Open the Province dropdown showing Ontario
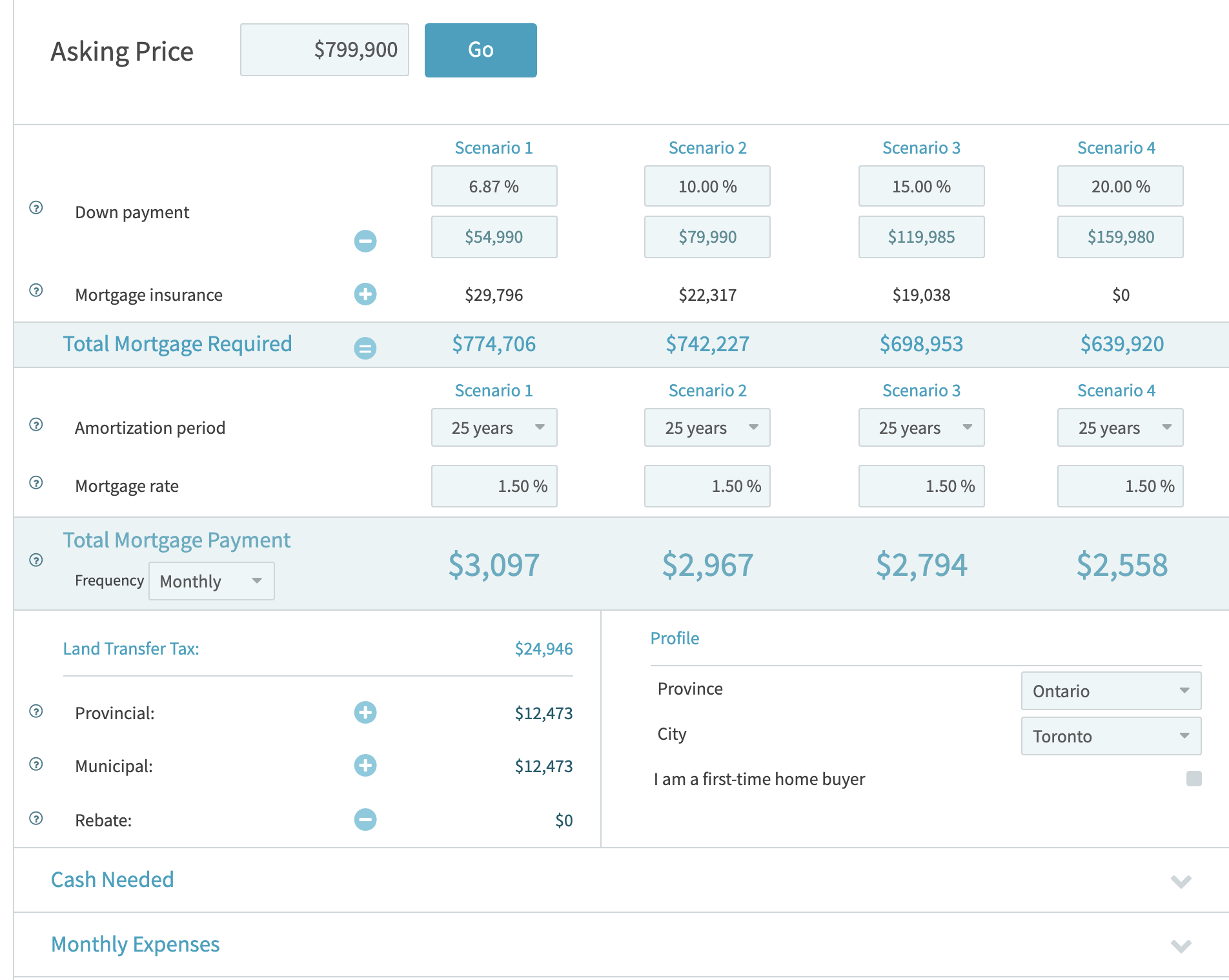 pyautogui.click(x=1111, y=691)
